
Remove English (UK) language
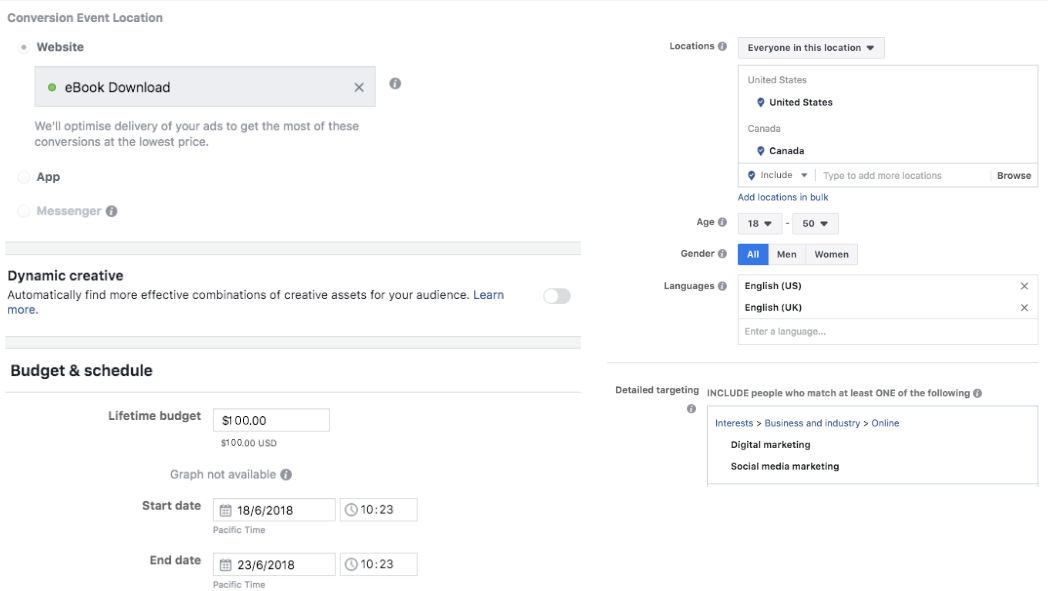[x=1023, y=308]
